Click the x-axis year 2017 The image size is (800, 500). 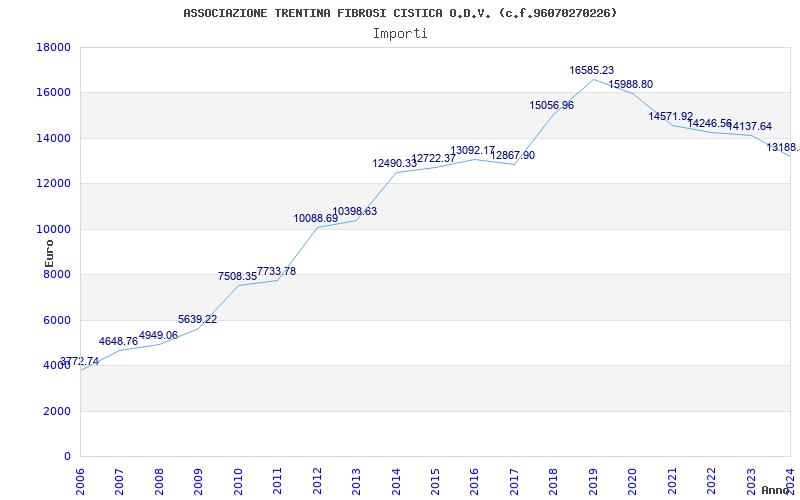click(x=514, y=481)
